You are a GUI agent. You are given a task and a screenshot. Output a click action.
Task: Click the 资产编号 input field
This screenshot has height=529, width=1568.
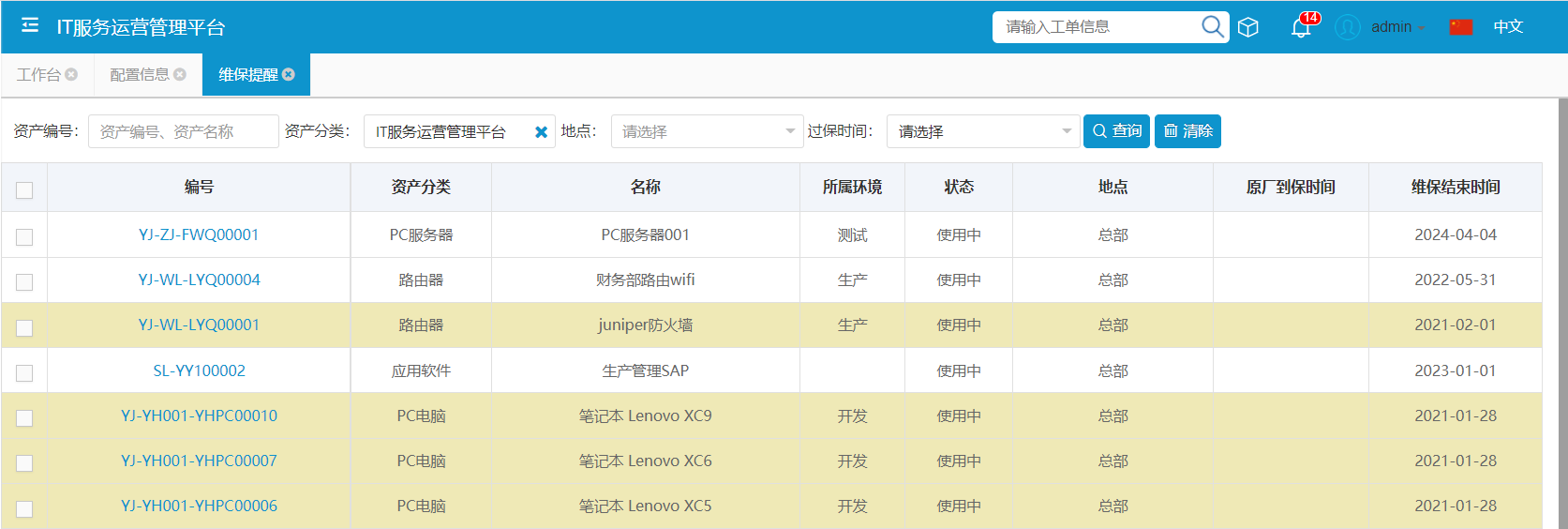tap(183, 131)
